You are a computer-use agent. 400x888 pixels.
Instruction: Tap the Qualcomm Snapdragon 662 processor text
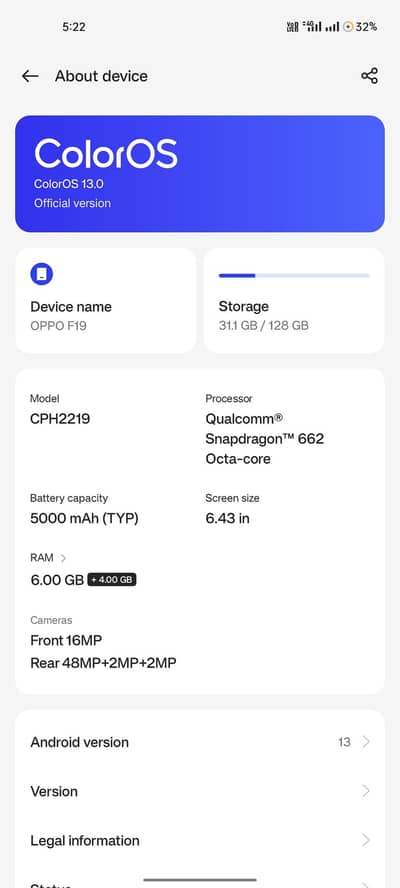coord(265,439)
